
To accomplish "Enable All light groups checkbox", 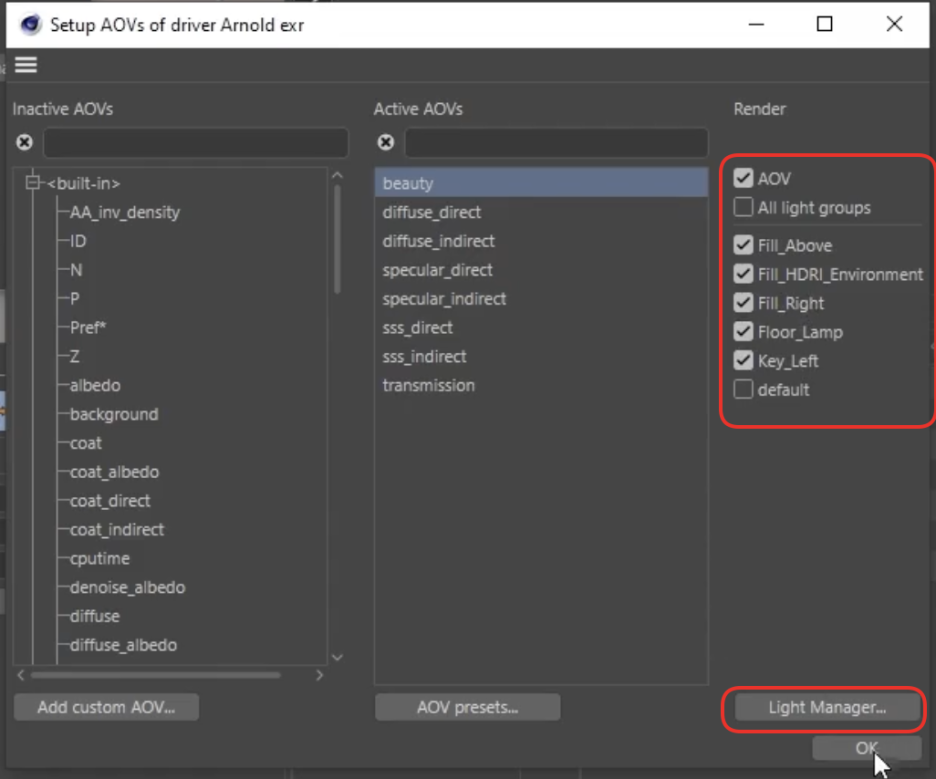I will [x=743, y=207].
